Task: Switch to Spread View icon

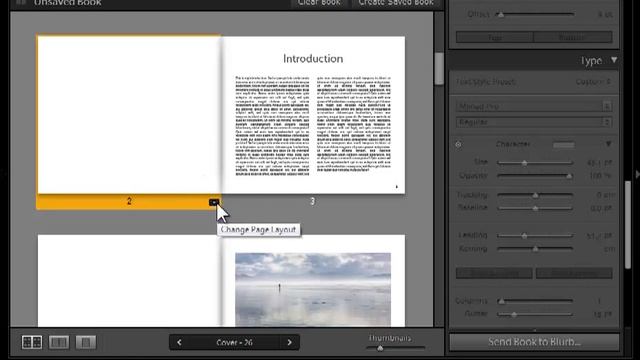Action: pyautogui.click(x=59, y=342)
